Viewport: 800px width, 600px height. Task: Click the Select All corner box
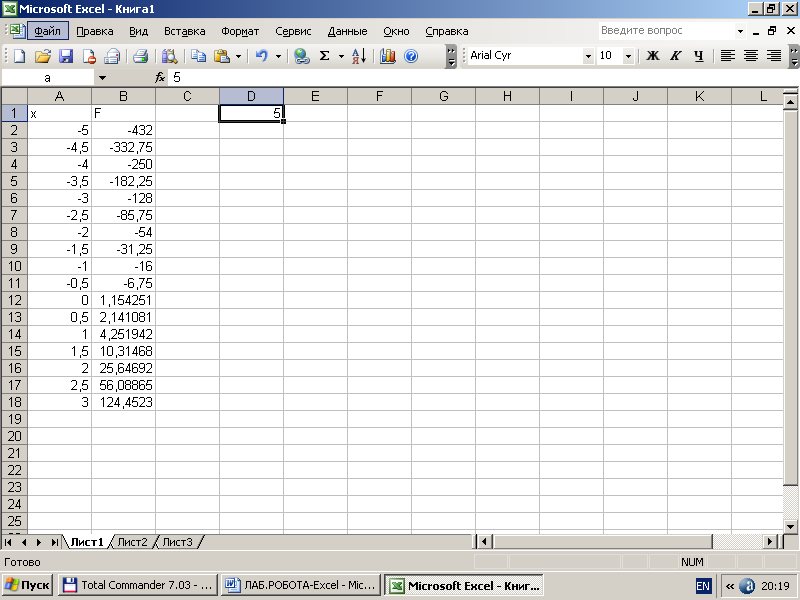(14, 96)
